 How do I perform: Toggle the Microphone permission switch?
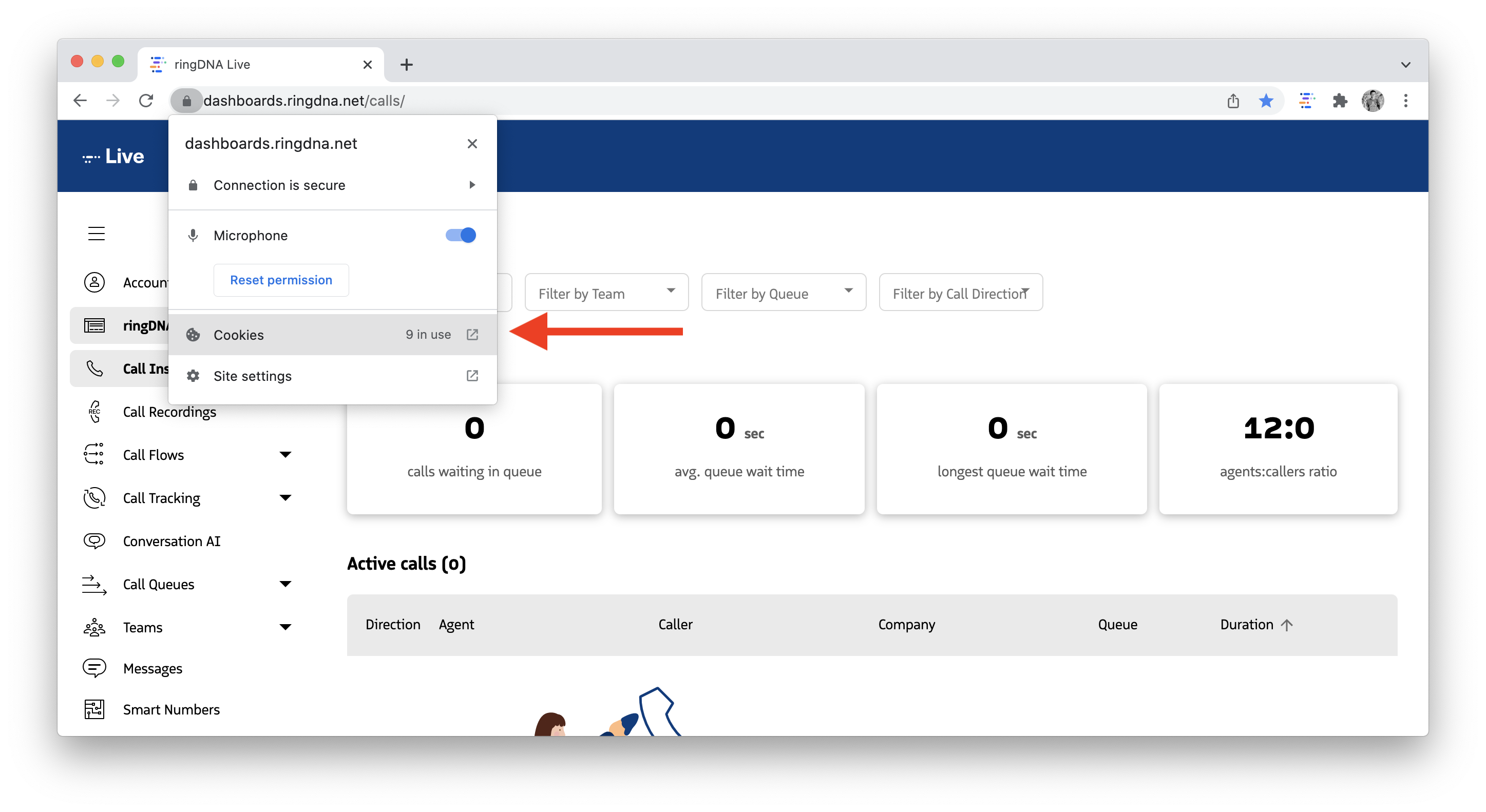(461, 235)
